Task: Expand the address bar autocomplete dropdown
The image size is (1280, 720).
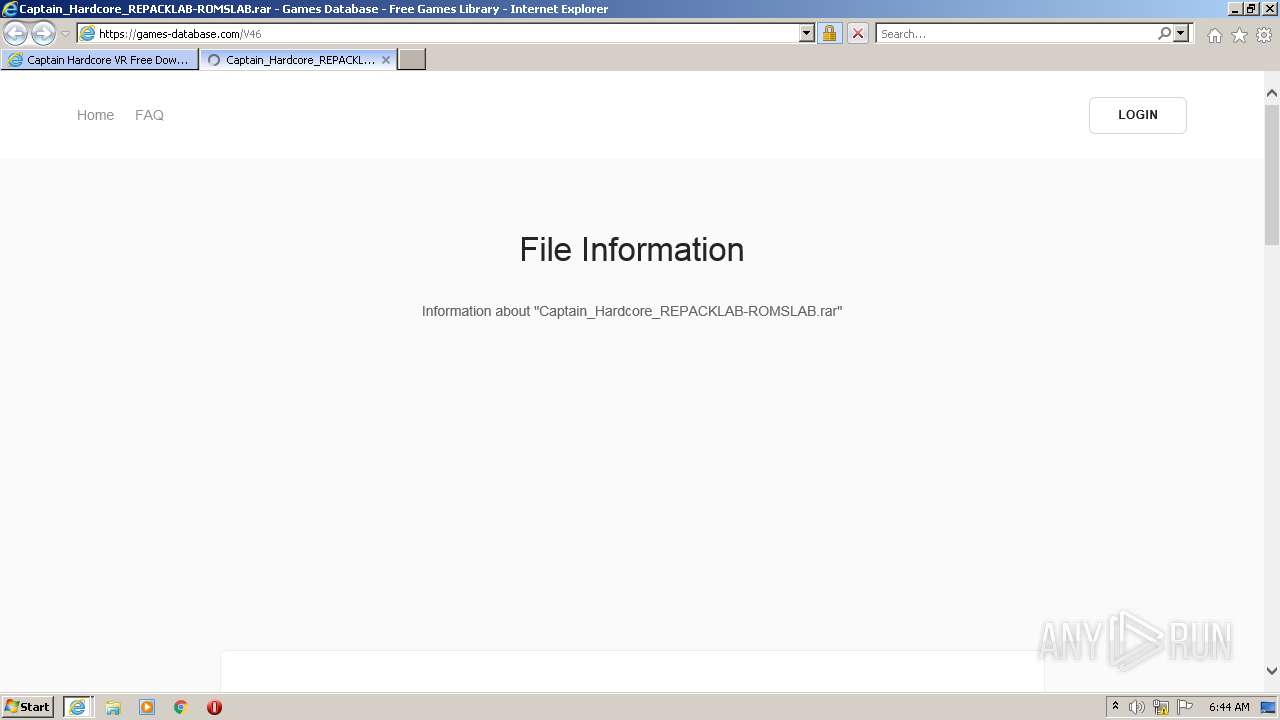Action: (807, 33)
